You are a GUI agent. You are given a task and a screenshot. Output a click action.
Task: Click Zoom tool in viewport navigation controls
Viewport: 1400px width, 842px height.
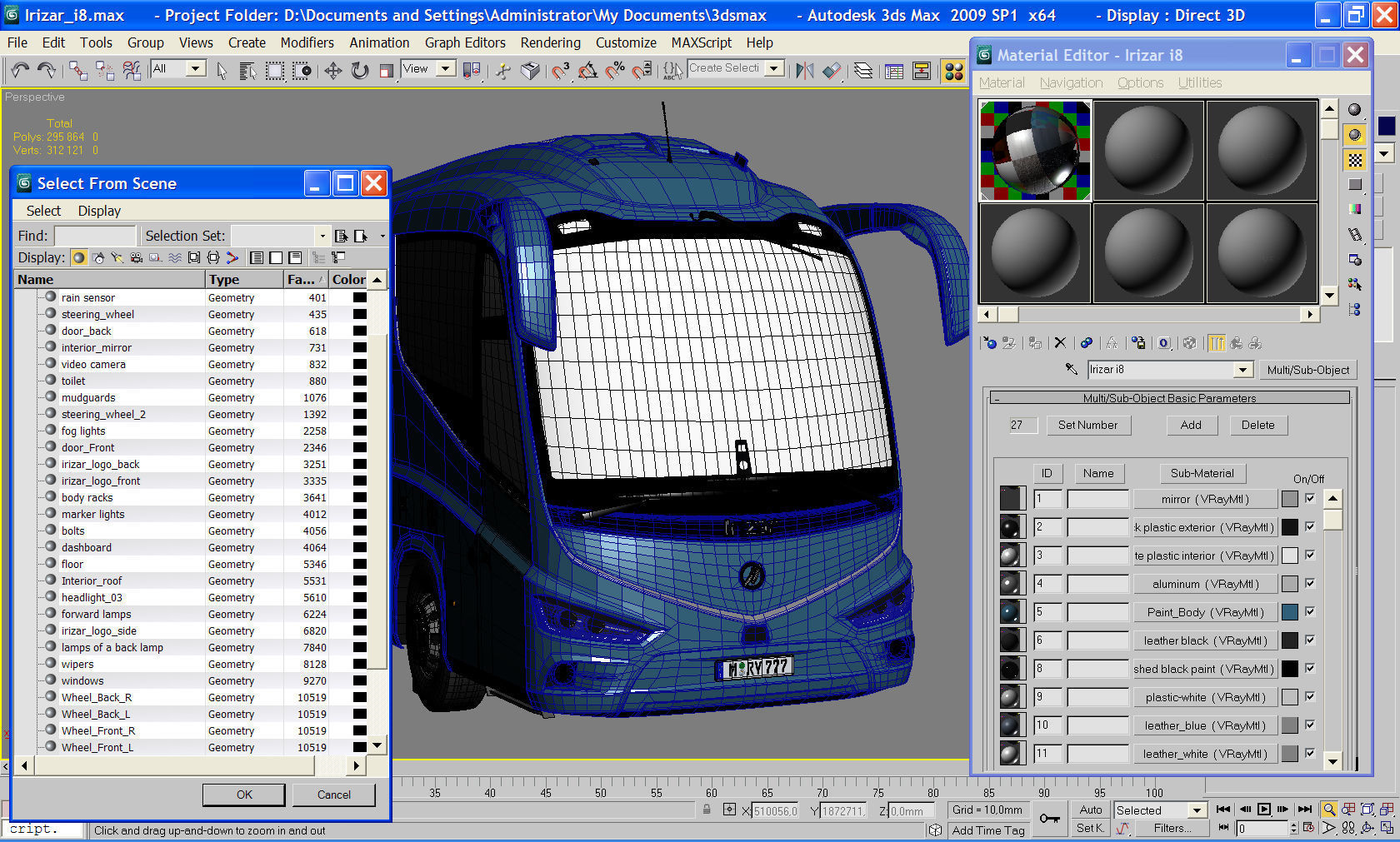tap(1329, 810)
